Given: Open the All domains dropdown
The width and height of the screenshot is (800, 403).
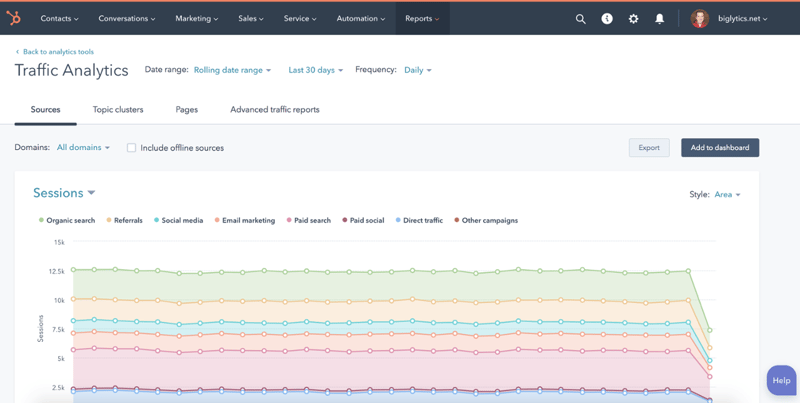Looking at the screenshot, I should (83, 147).
